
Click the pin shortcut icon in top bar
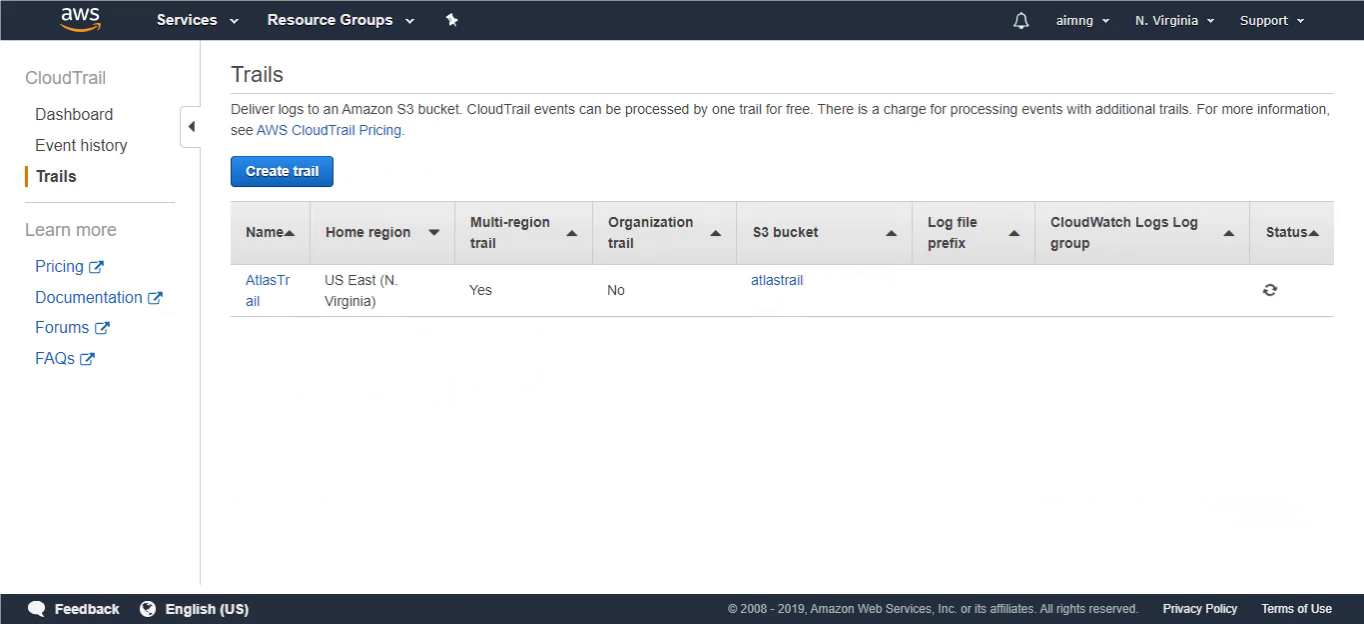coord(452,20)
